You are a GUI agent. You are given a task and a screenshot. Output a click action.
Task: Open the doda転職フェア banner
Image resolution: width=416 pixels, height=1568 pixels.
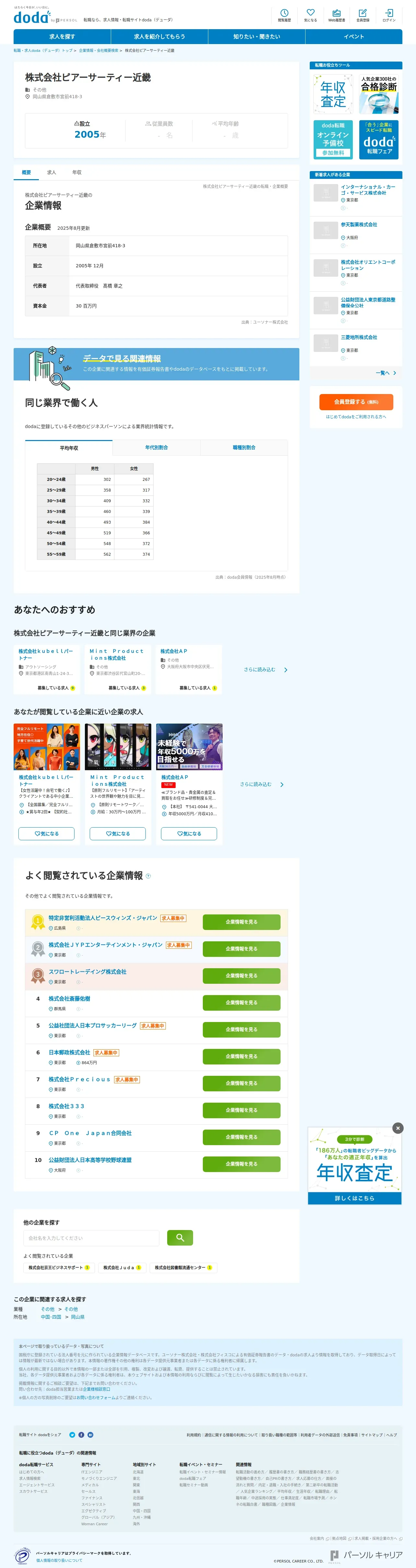coord(378,139)
